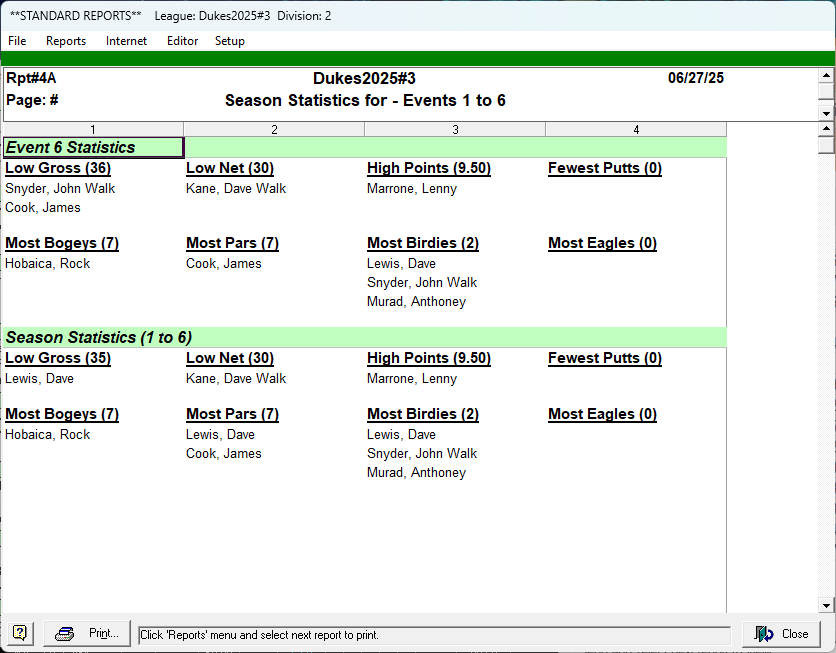Open the Setup menu
This screenshot has height=653, width=836.
(x=229, y=41)
